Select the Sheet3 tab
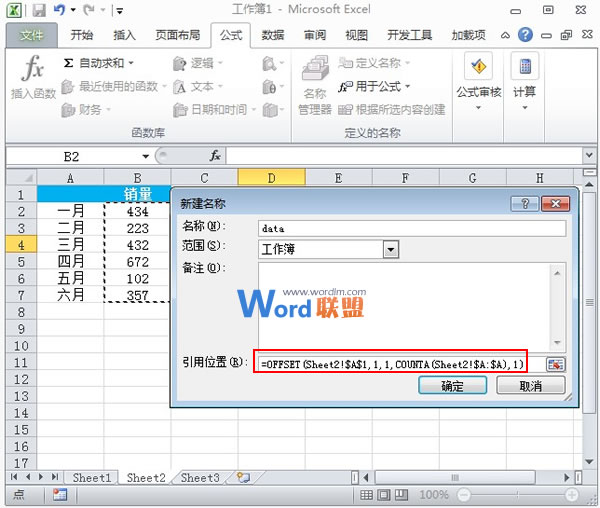Image resolution: width=600 pixels, height=508 pixels. coord(200,478)
